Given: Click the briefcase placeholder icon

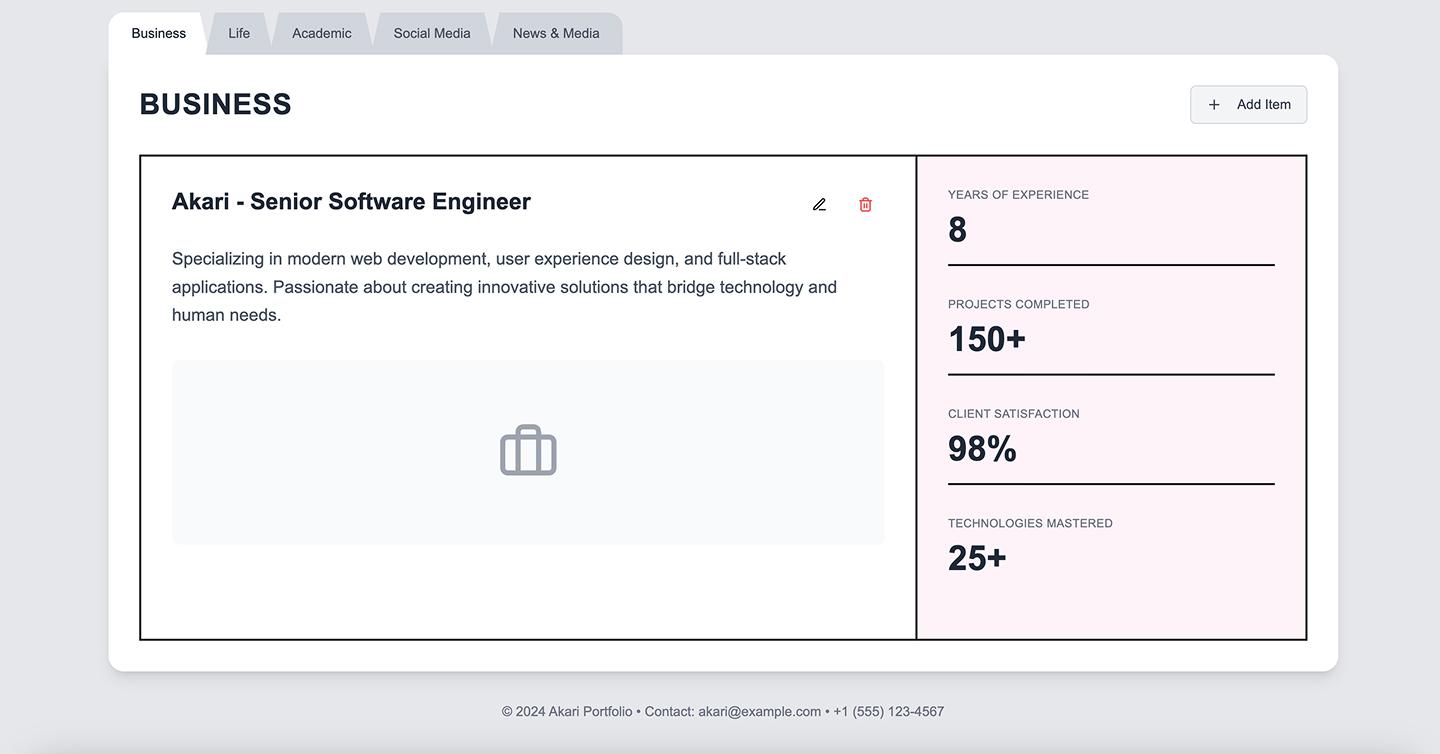Looking at the screenshot, I should 528,451.
